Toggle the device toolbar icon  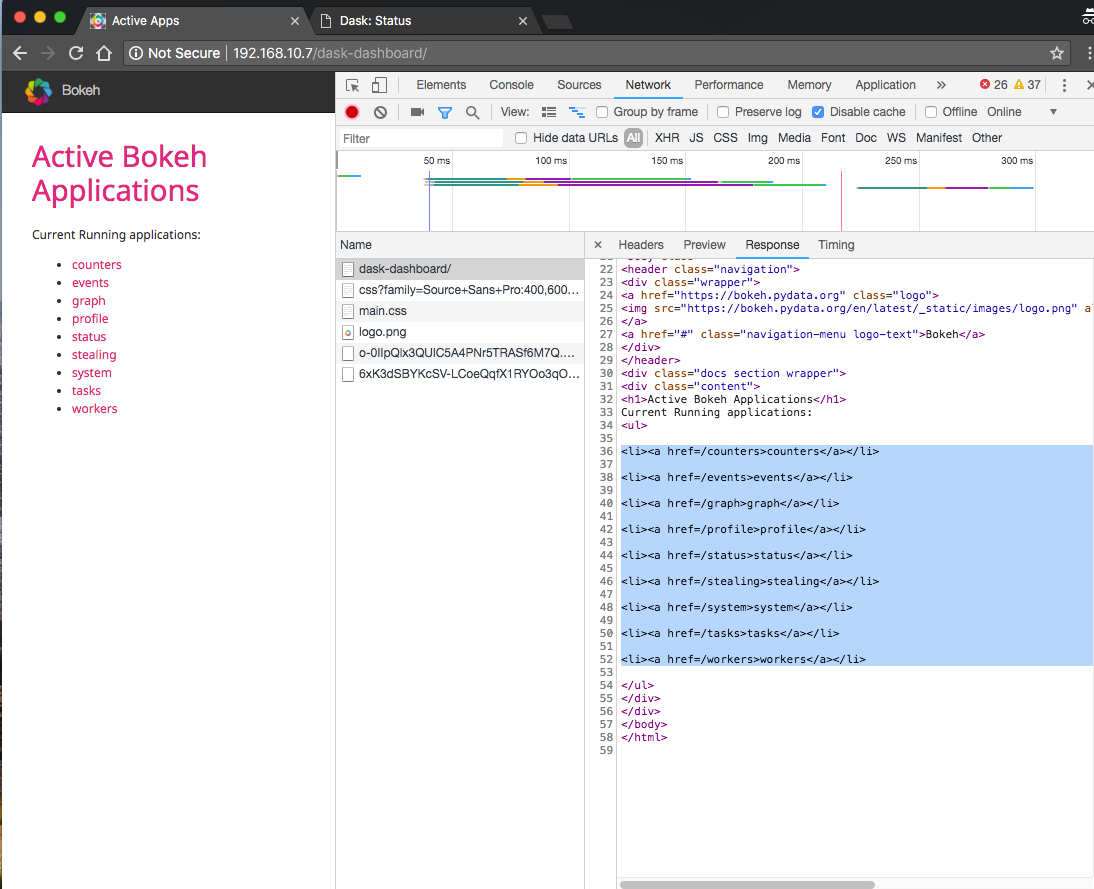pos(380,86)
